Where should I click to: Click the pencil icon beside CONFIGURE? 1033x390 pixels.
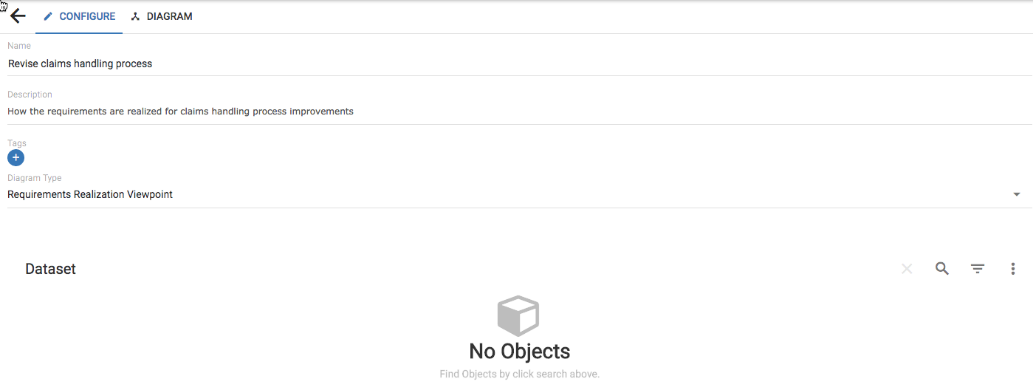tap(47, 16)
